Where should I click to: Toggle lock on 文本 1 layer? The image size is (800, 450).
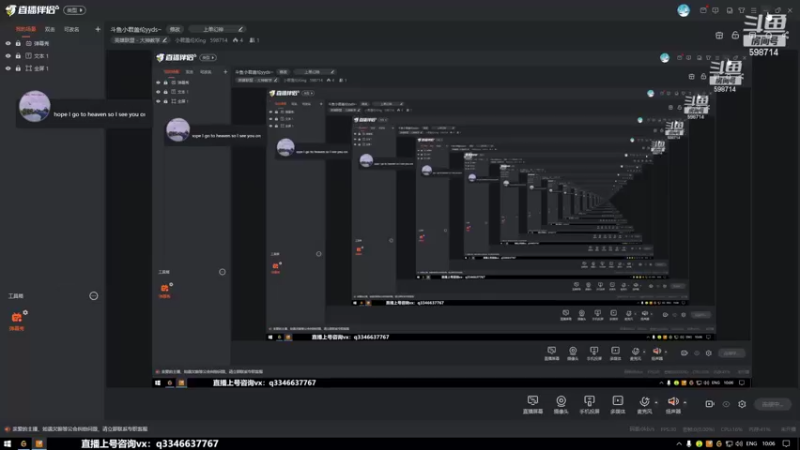coord(18,56)
